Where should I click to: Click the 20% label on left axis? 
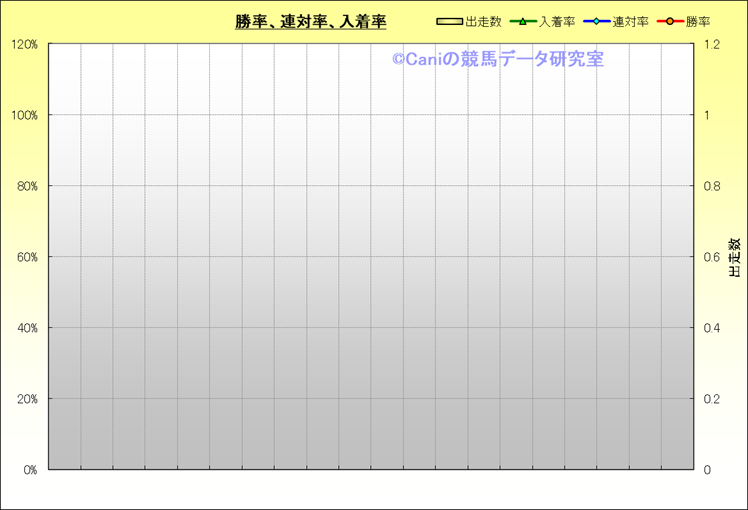click(x=27, y=399)
